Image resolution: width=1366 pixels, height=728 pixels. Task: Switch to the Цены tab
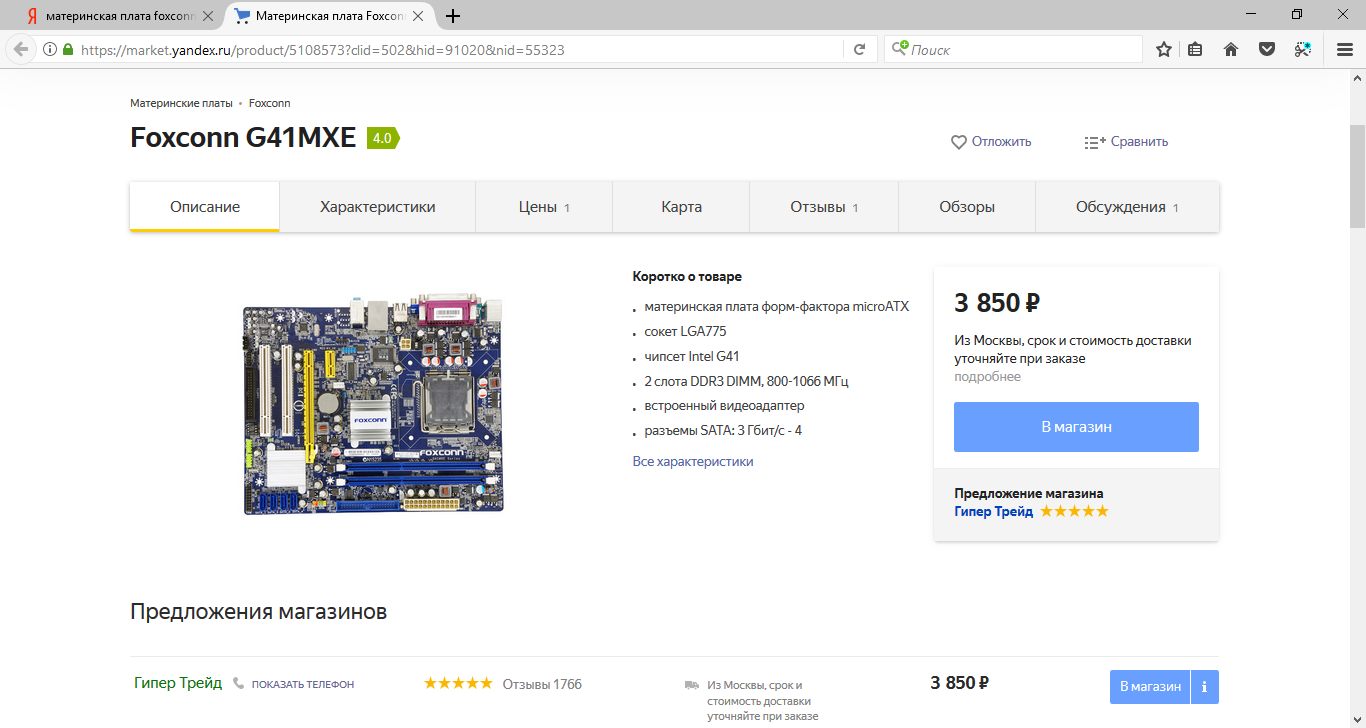544,207
